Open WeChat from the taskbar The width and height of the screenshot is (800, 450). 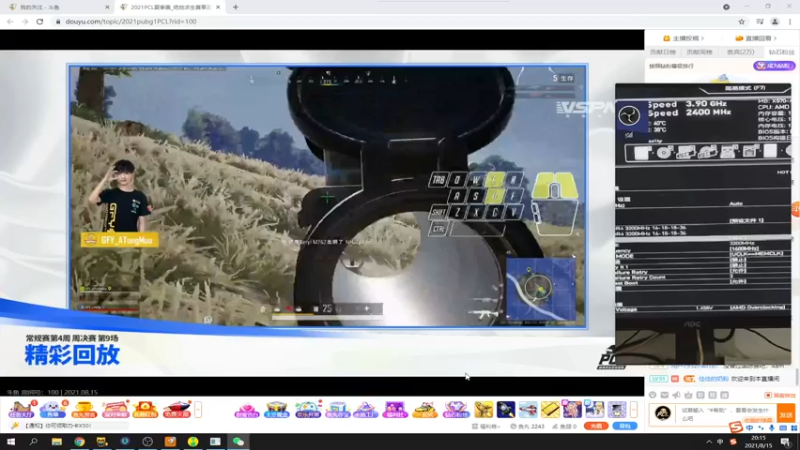pos(238,442)
